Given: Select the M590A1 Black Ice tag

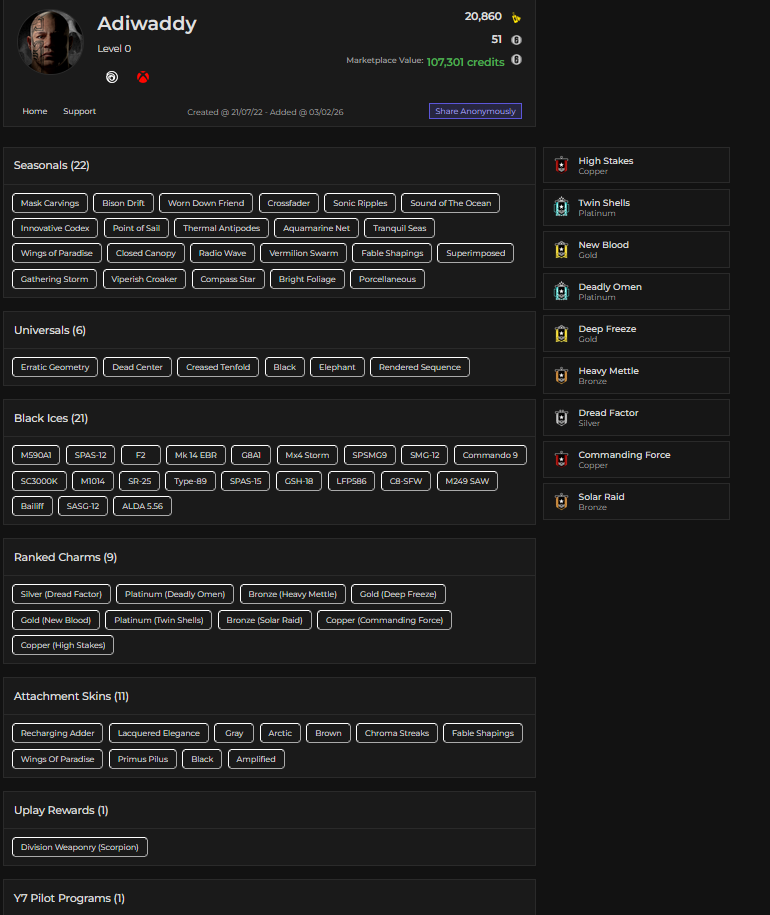Looking at the screenshot, I should click(36, 455).
